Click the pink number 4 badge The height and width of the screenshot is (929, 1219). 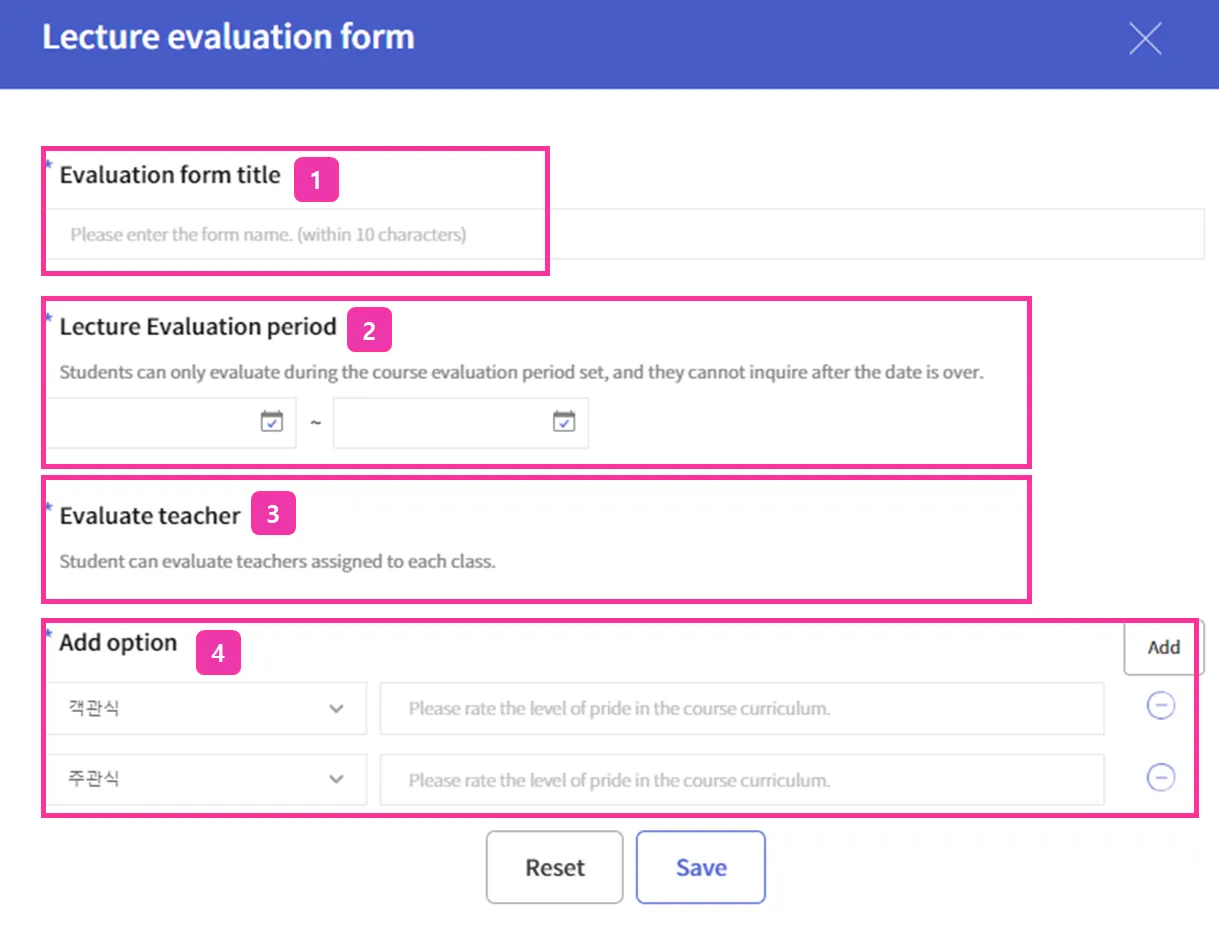tap(218, 656)
